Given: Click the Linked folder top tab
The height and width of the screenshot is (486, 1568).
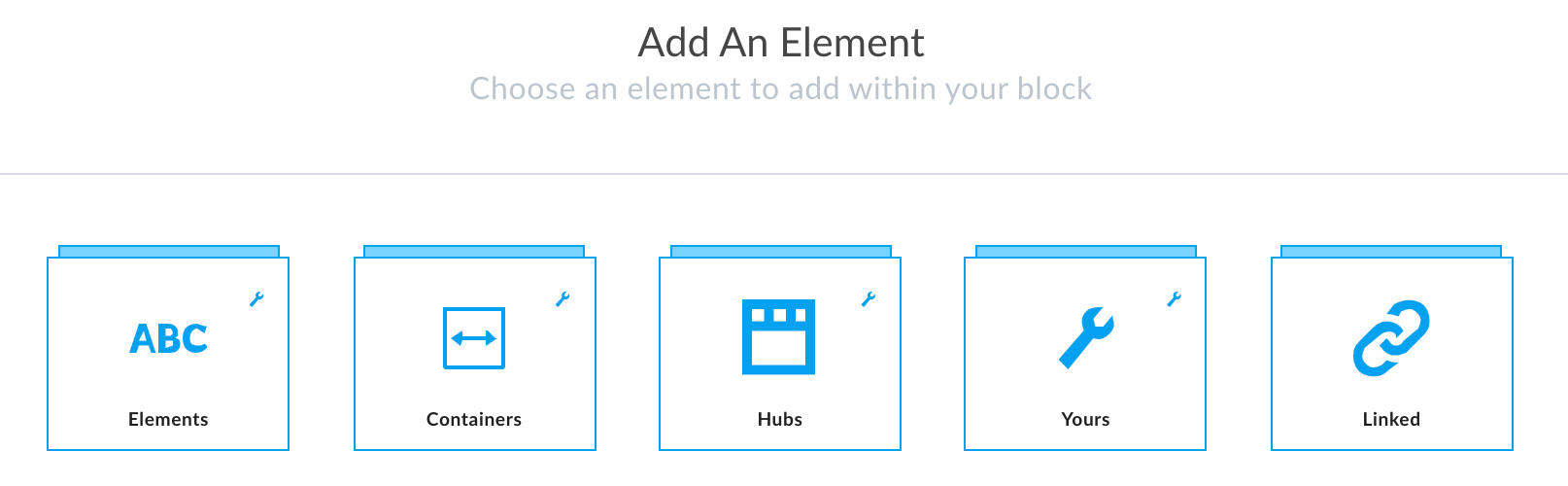Looking at the screenshot, I should pyautogui.click(x=1391, y=252).
